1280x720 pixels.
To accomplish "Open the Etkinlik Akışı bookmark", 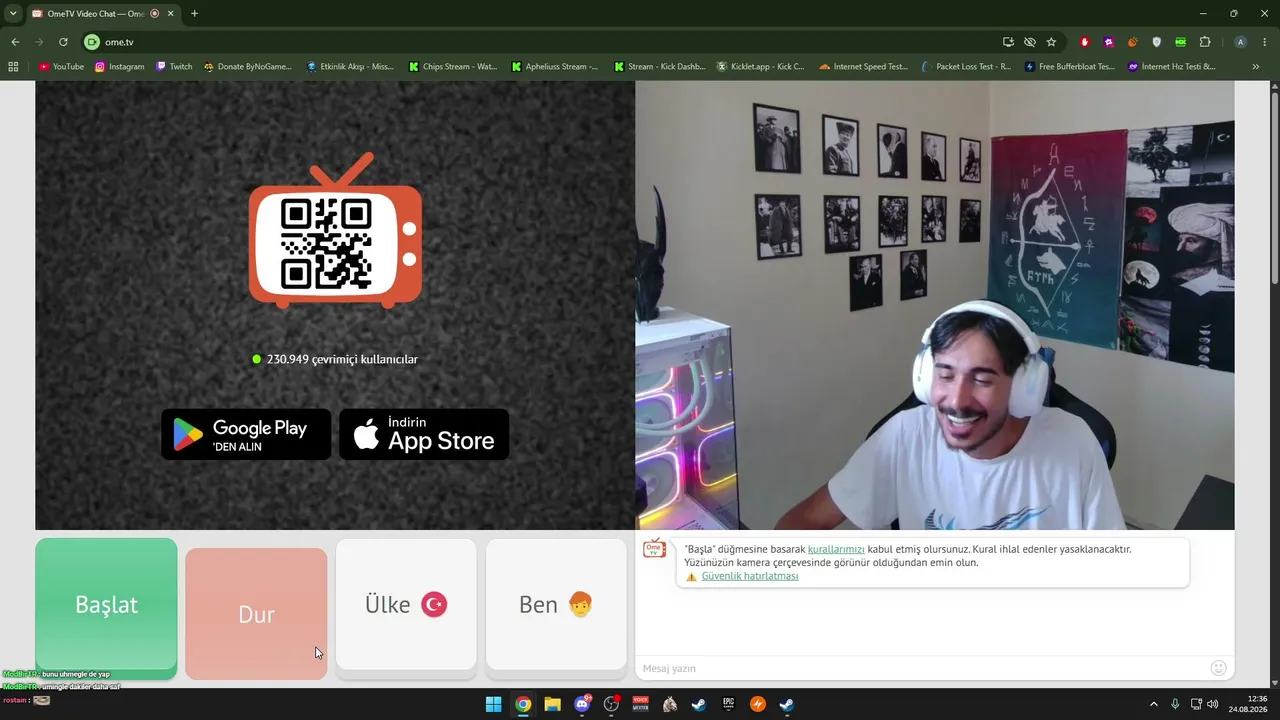I will 351,67.
